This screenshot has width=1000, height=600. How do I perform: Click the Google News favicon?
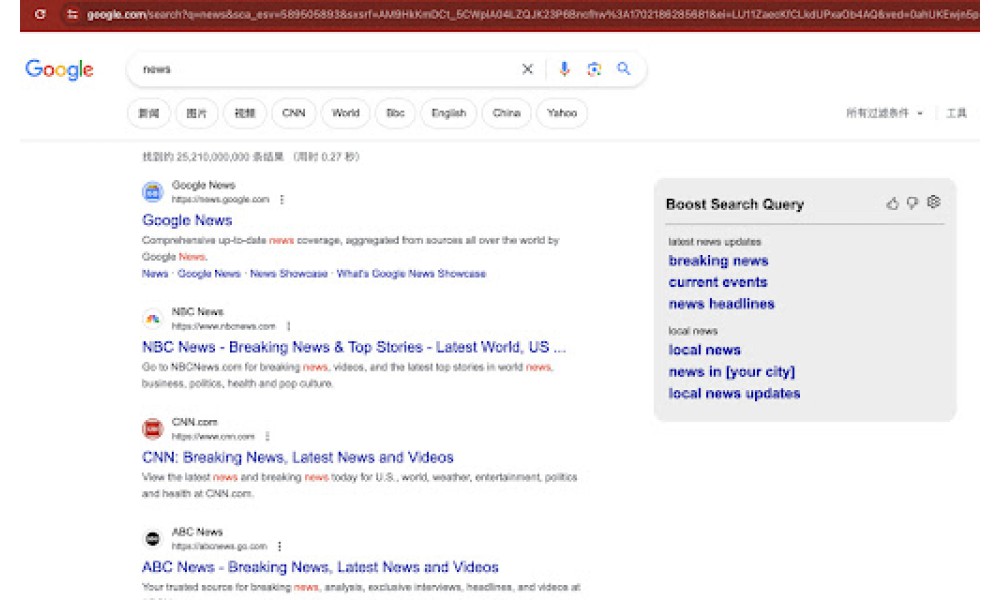click(x=152, y=191)
